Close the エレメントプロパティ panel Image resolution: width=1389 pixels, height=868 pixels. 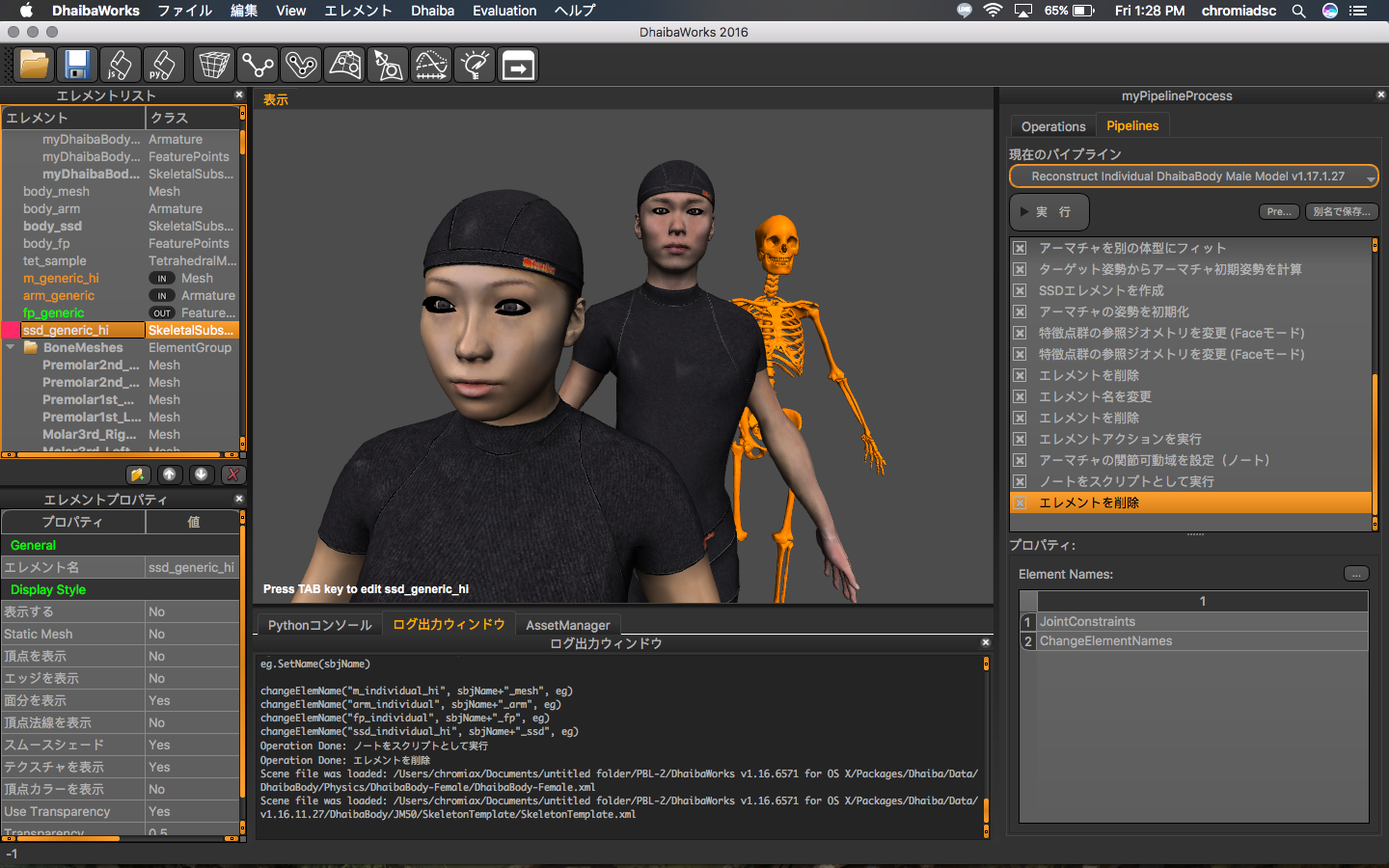[x=239, y=499]
